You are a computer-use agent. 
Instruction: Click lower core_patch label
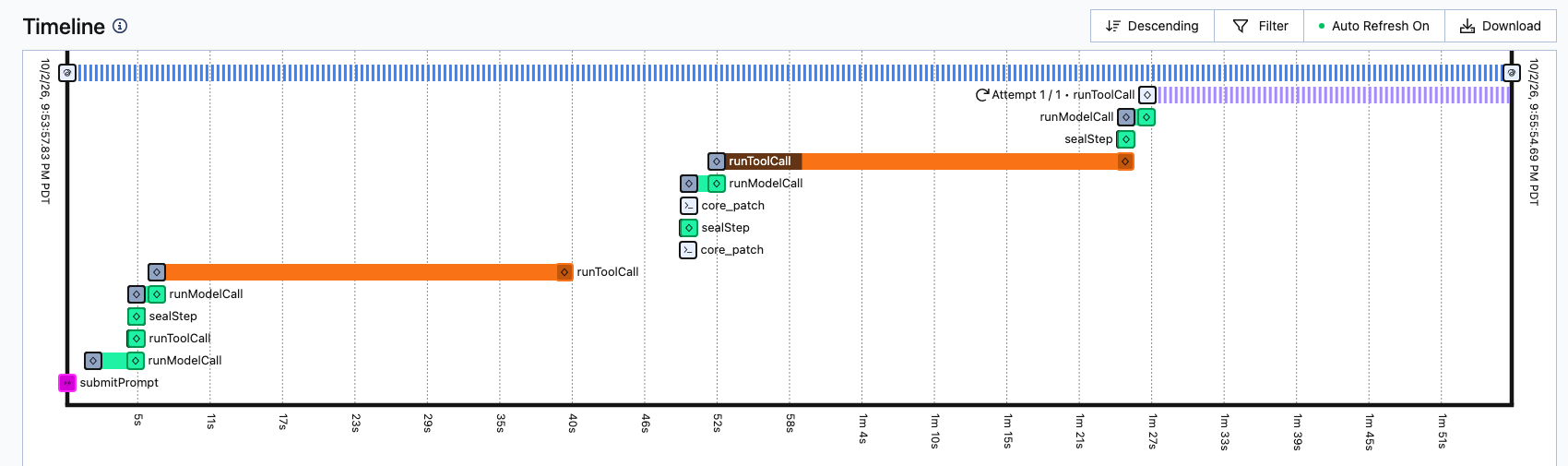pos(732,250)
